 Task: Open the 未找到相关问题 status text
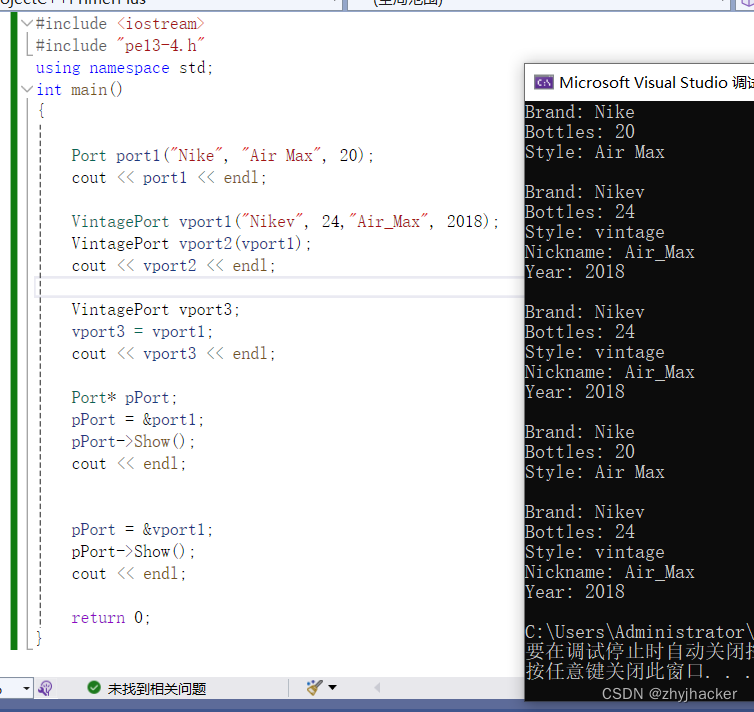(x=157, y=689)
